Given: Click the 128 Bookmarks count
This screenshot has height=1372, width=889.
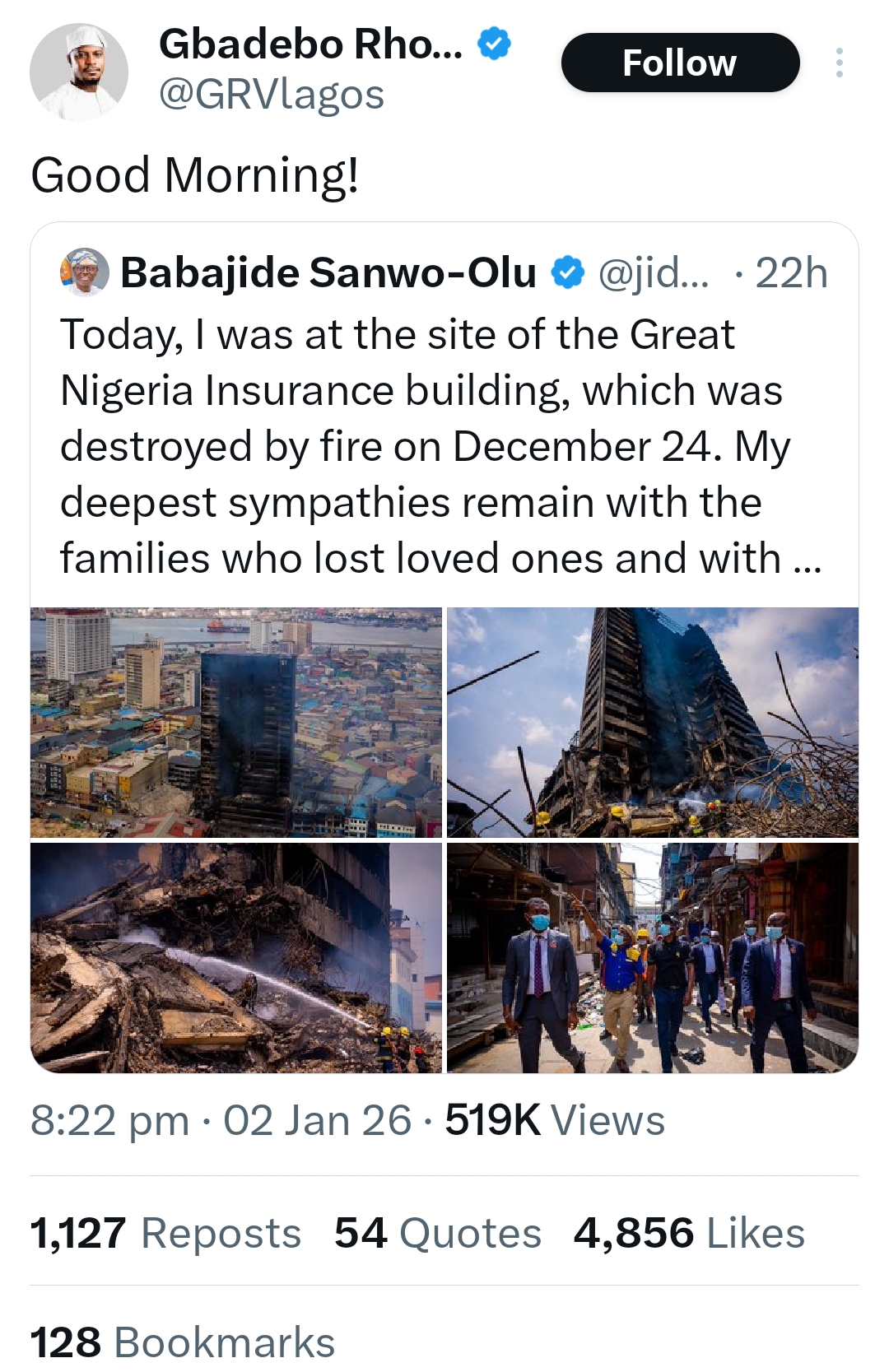Looking at the screenshot, I should [183, 1342].
